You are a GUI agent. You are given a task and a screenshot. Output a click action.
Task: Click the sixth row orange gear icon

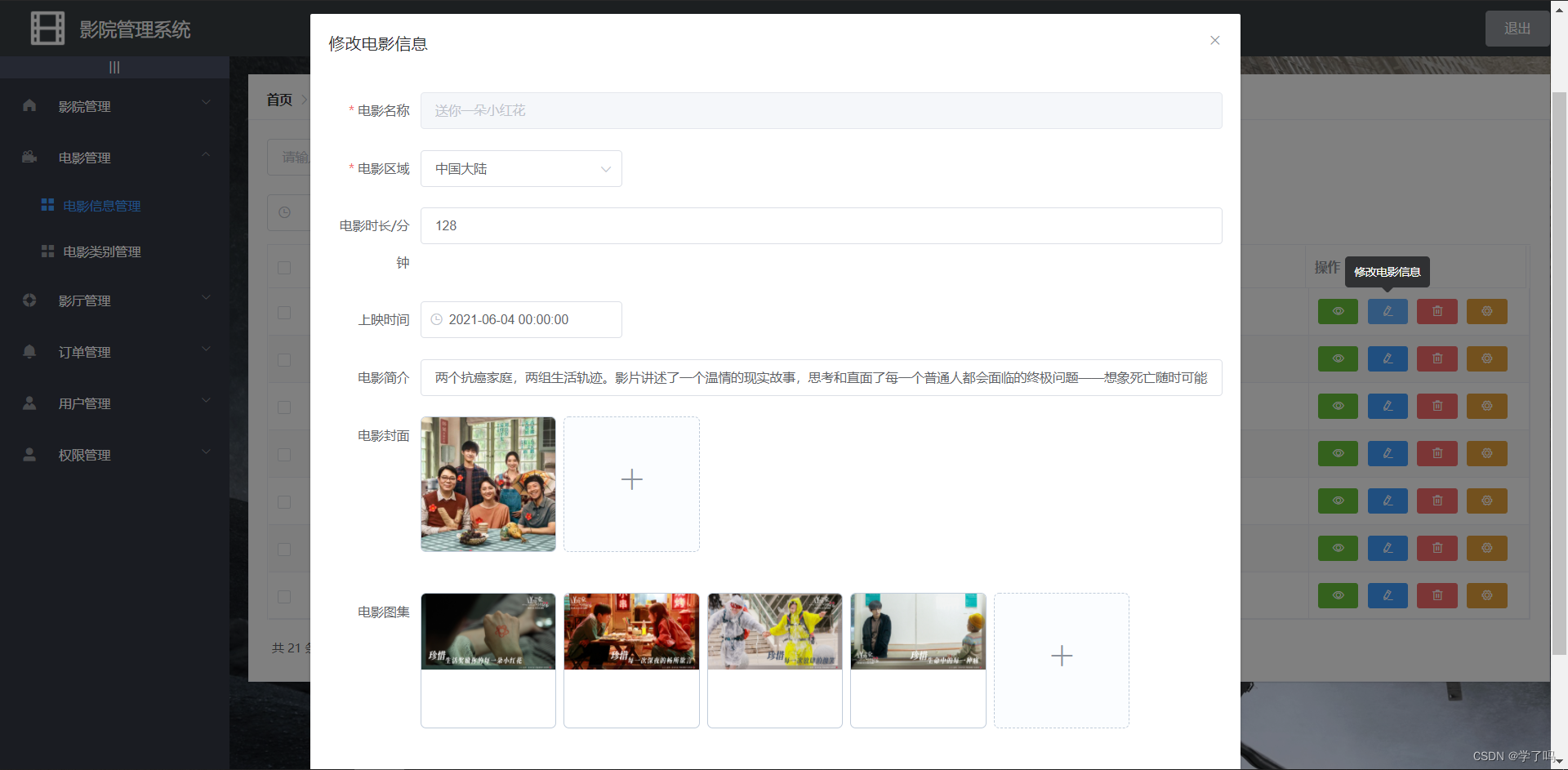[1487, 548]
